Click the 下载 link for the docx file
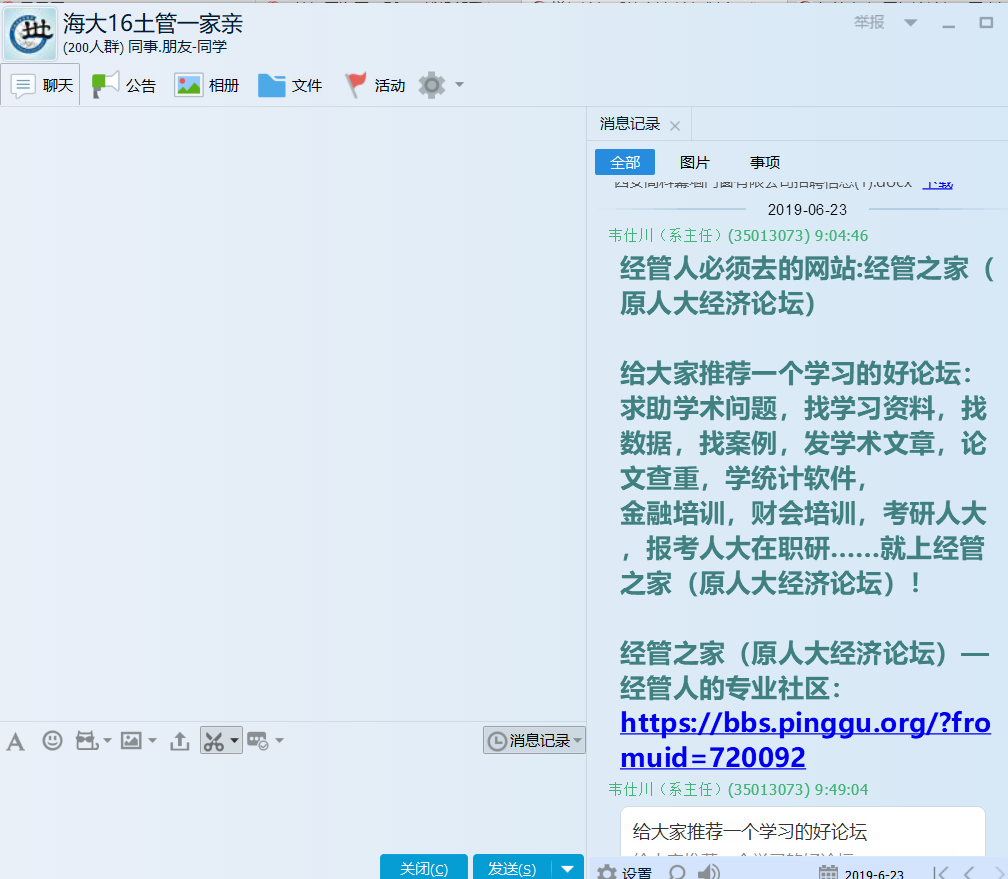 click(938, 184)
